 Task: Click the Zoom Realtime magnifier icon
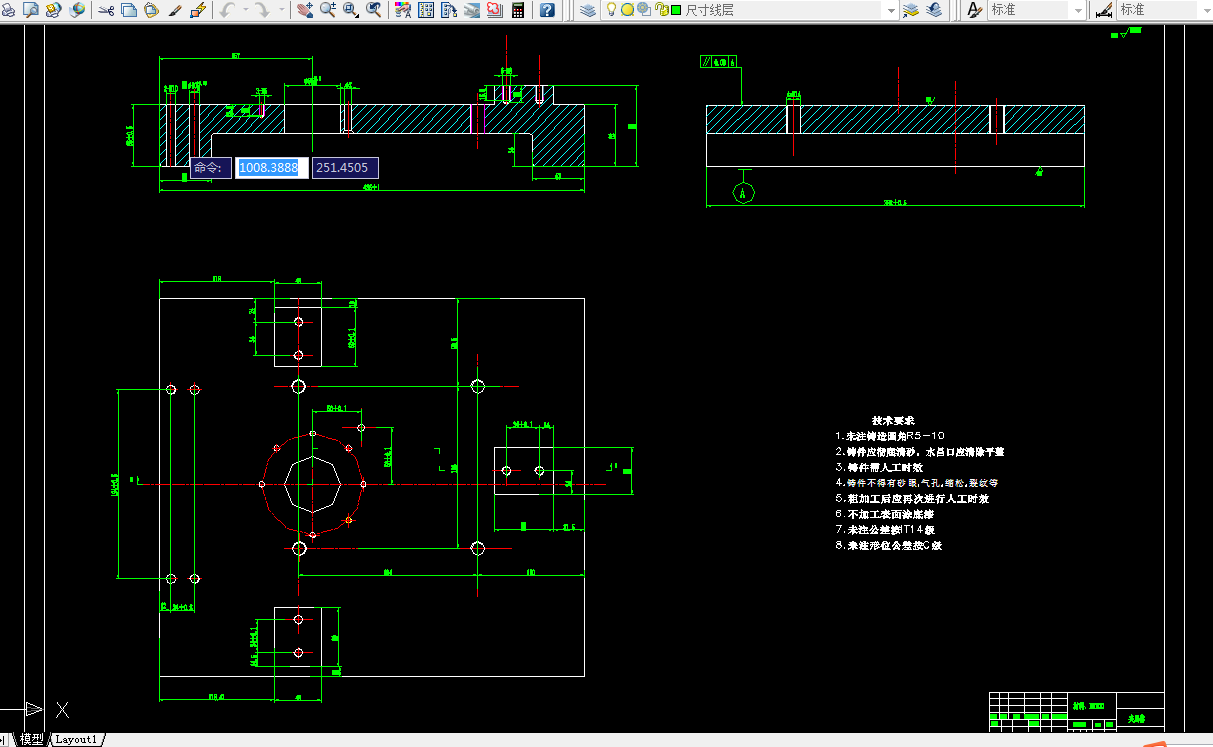pyautogui.click(x=328, y=10)
